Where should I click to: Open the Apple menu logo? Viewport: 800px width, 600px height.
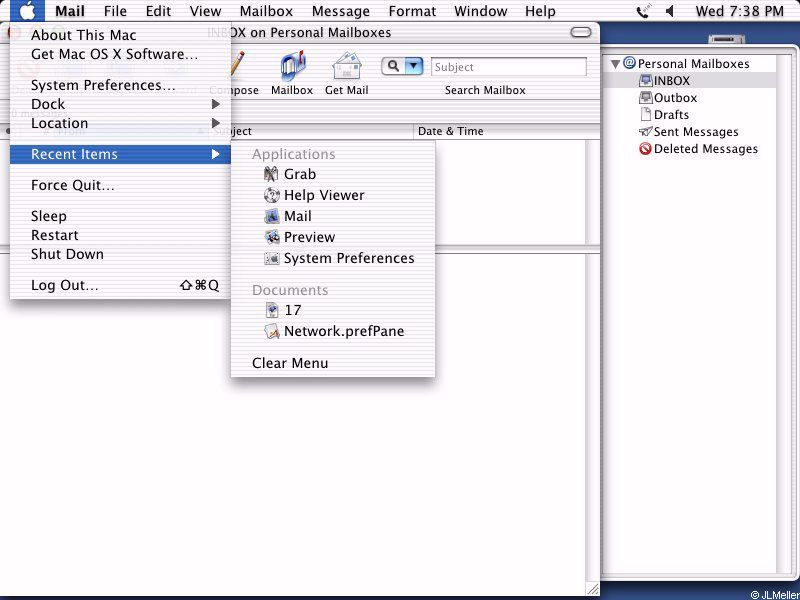[27, 11]
